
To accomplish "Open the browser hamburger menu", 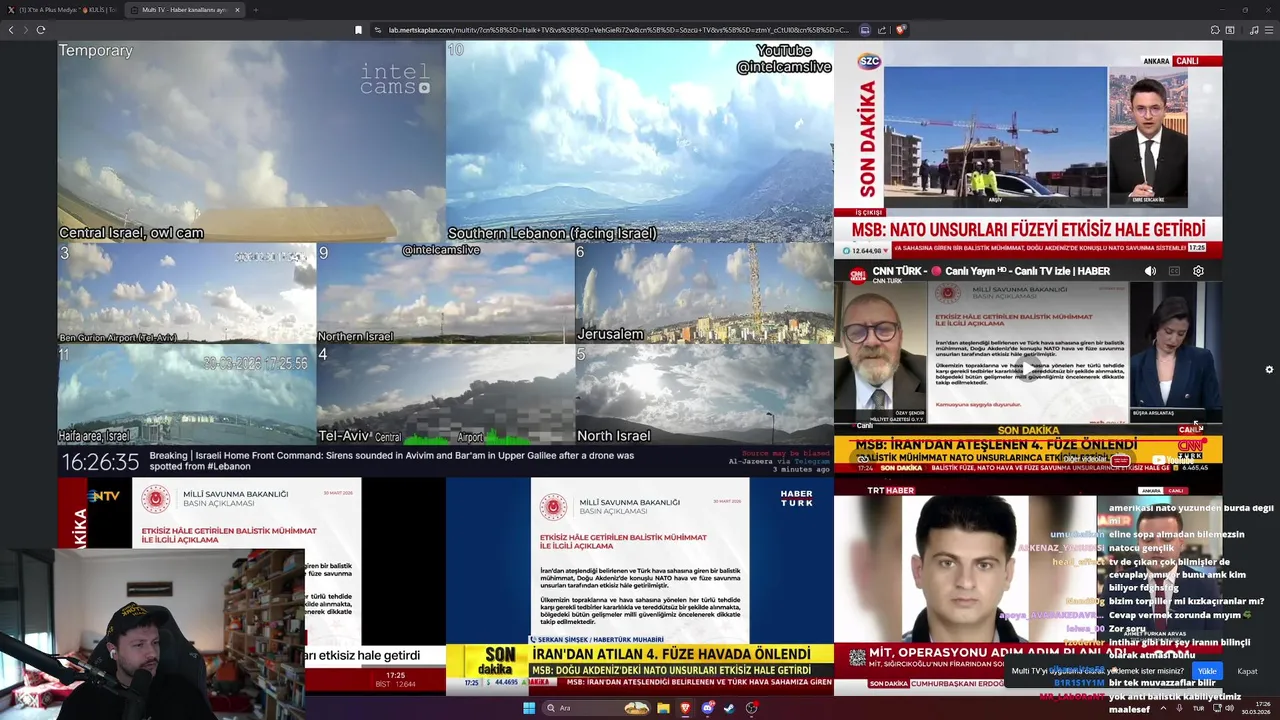I will click(1269, 30).
